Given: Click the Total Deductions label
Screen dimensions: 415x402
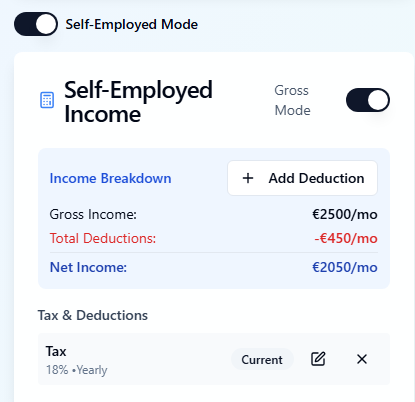Looking at the screenshot, I should pyautogui.click(x=103, y=238).
